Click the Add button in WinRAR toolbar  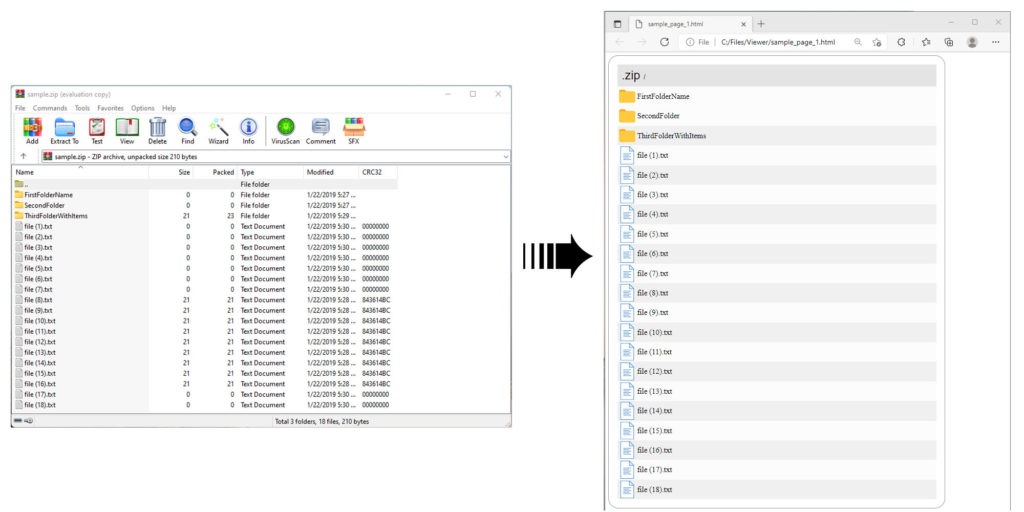coord(32,130)
